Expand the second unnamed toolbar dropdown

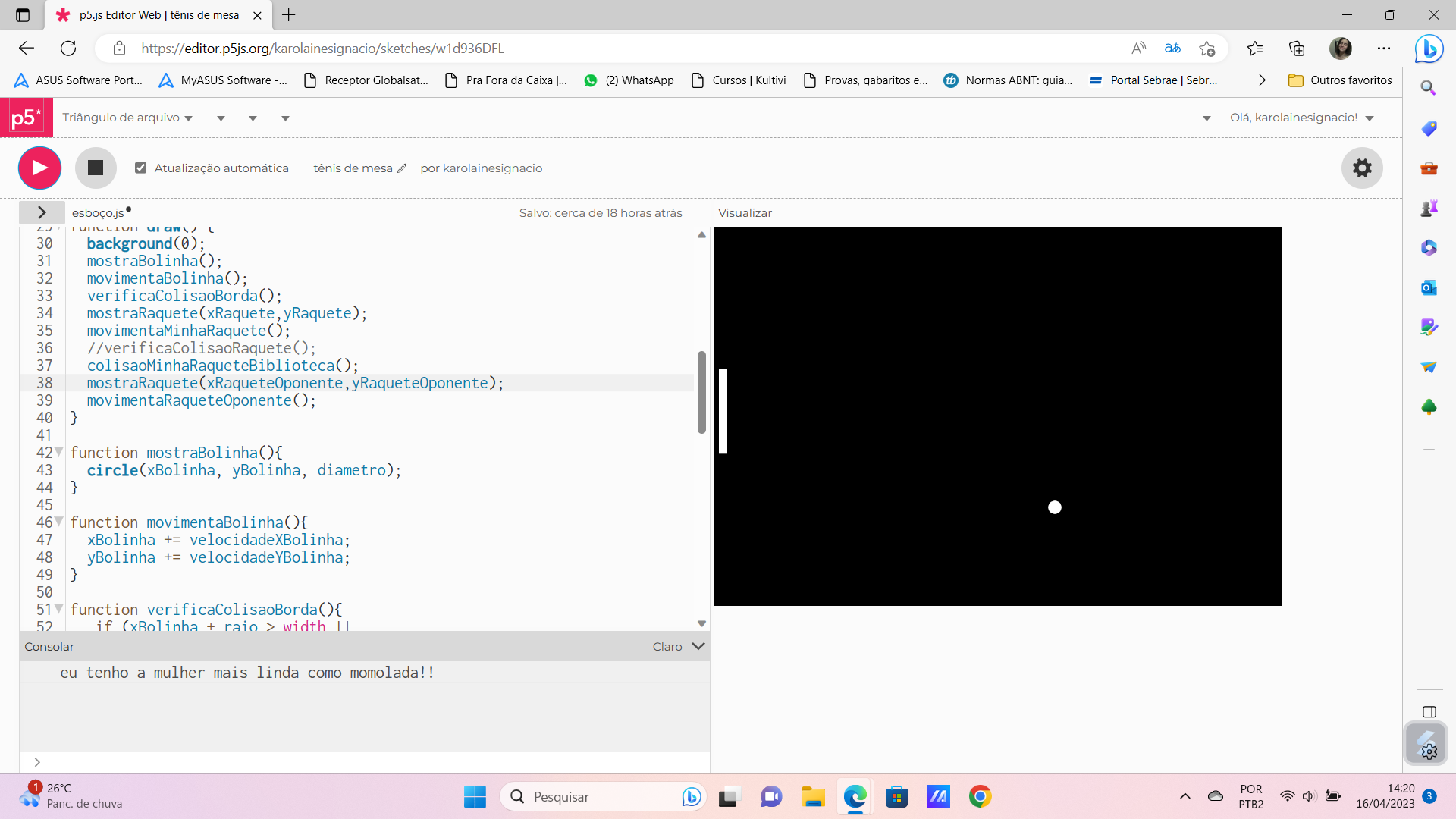tap(254, 117)
